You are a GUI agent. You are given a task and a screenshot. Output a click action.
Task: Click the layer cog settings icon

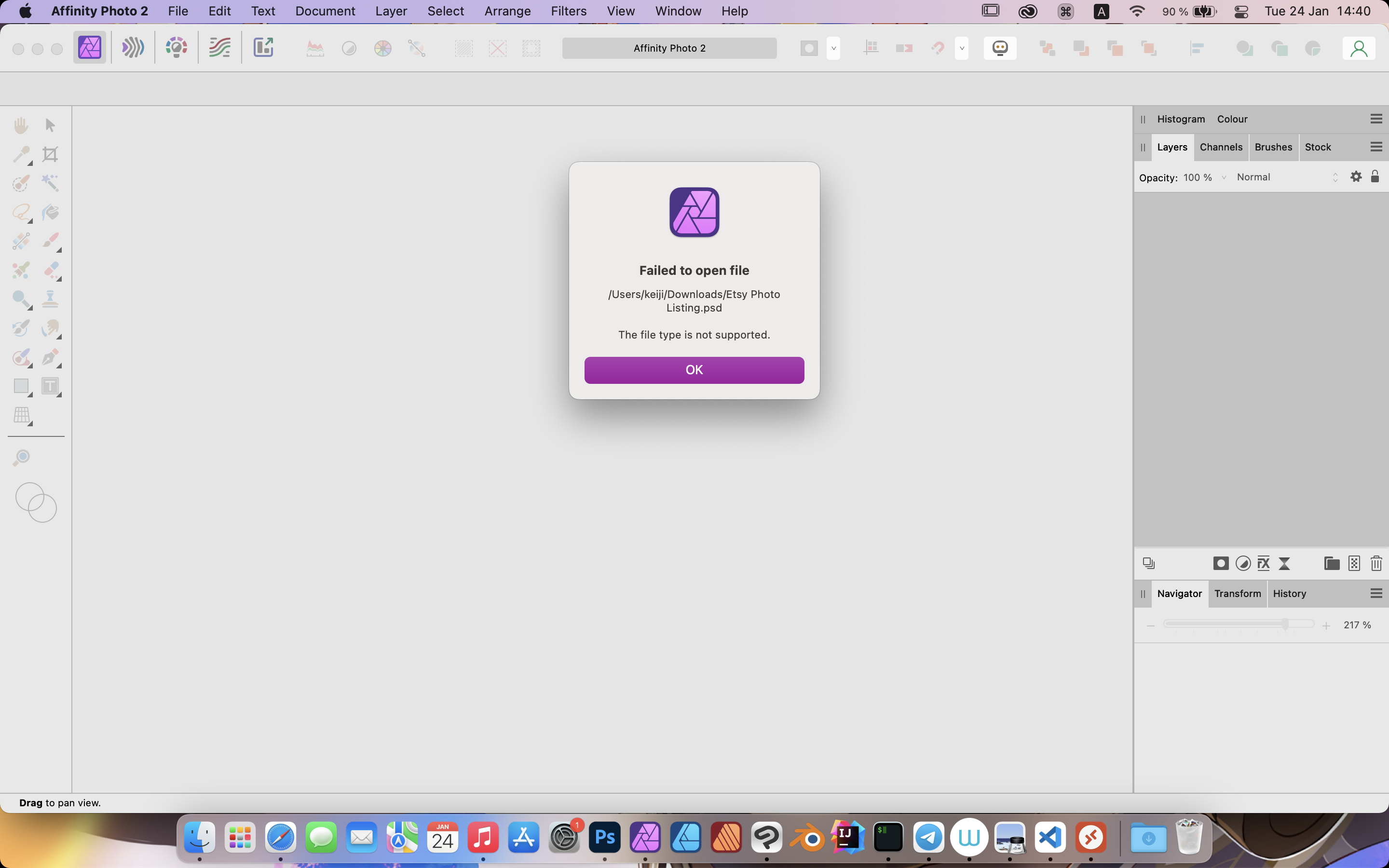click(1356, 177)
